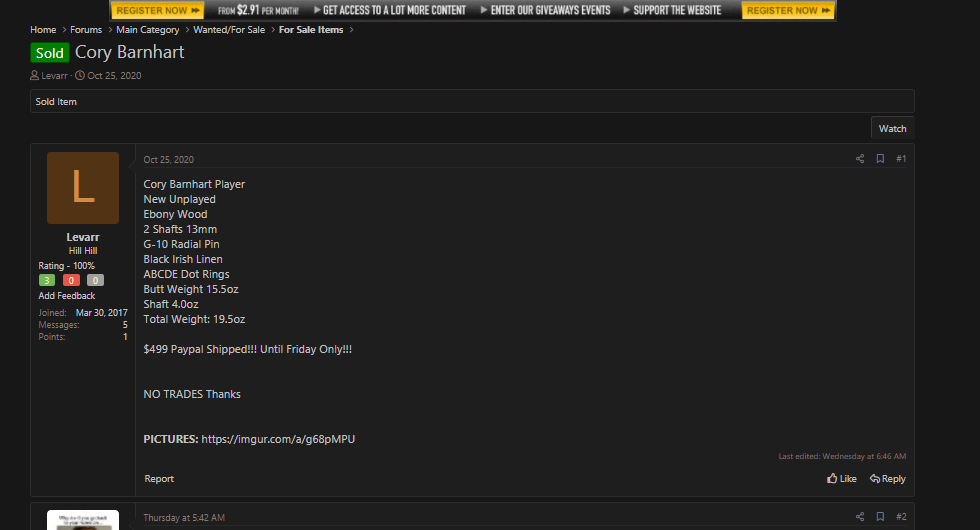
Task: Open Wanted/For Sale breadcrumb
Action: pyautogui.click(x=229, y=30)
